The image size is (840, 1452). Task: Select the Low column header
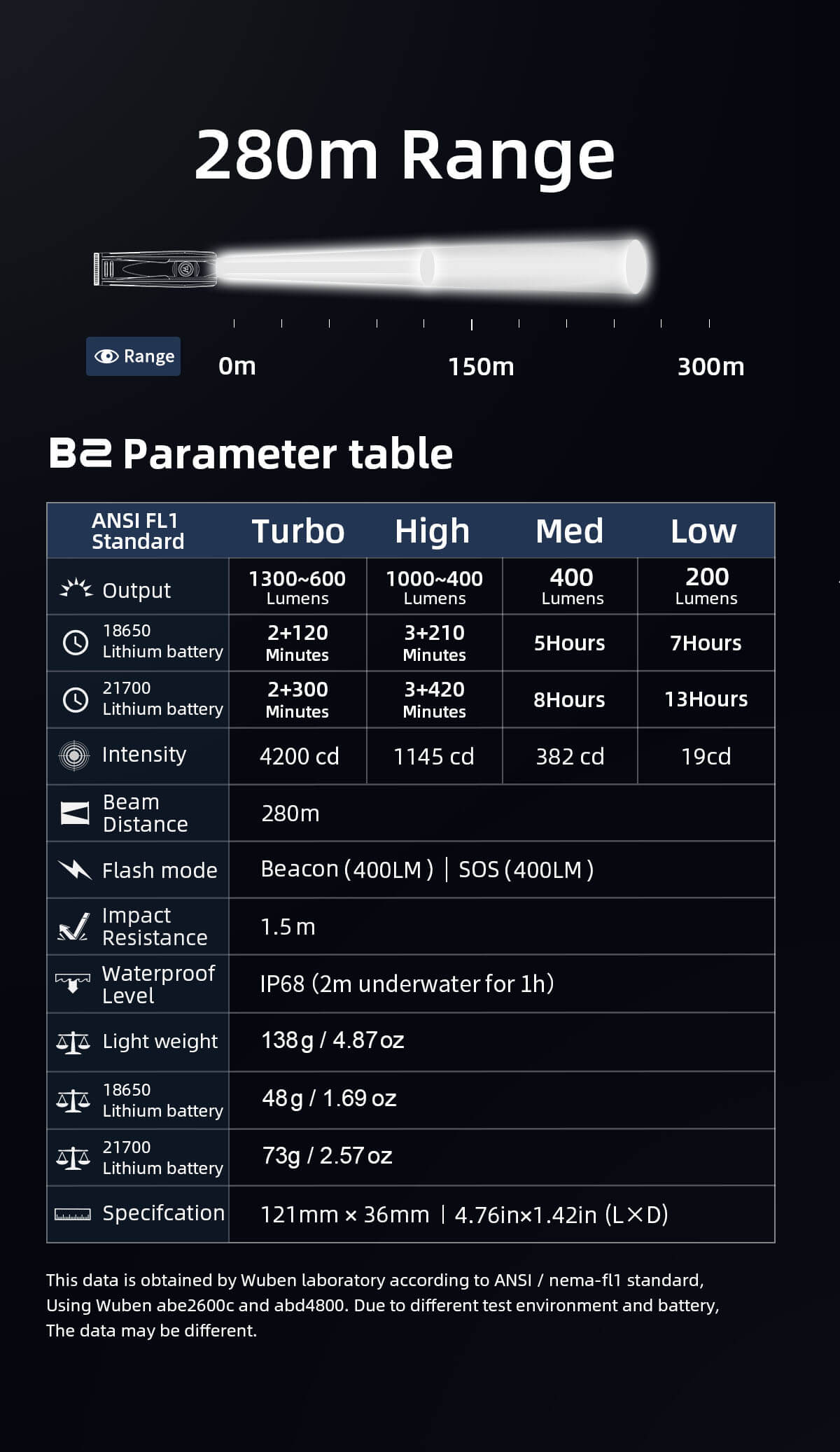(x=703, y=531)
